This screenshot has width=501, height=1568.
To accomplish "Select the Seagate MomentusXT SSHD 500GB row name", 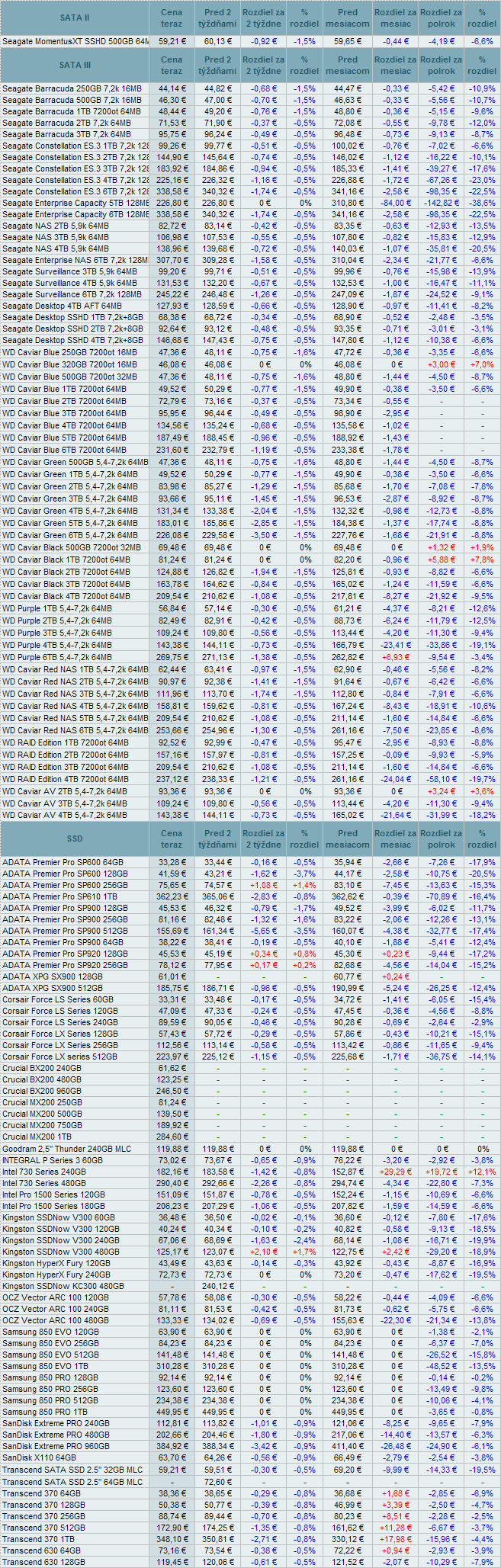I will point(75,41).
